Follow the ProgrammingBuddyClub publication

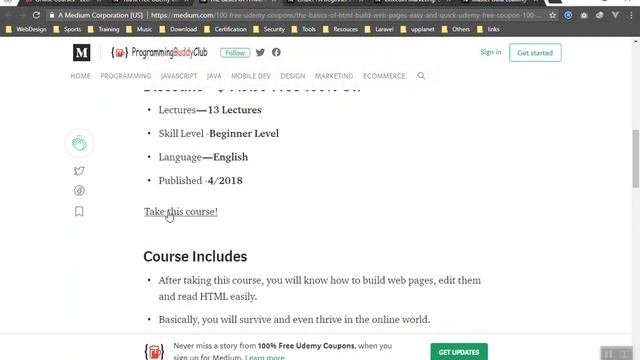(x=235, y=53)
